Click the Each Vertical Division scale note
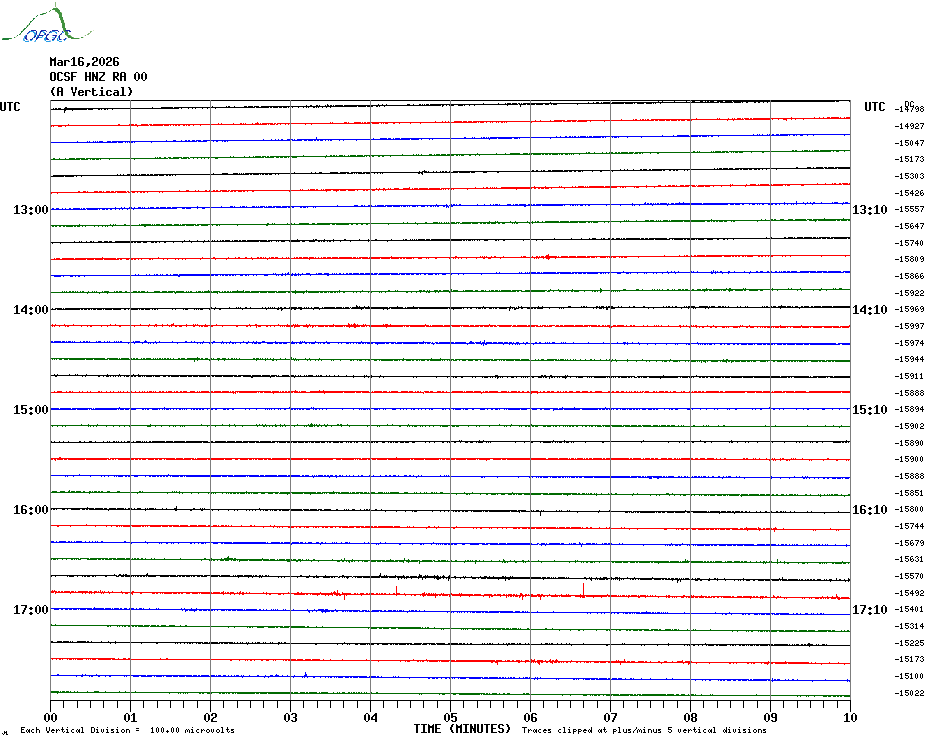Viewport: 930px width, 744px height. coord(128,730)
